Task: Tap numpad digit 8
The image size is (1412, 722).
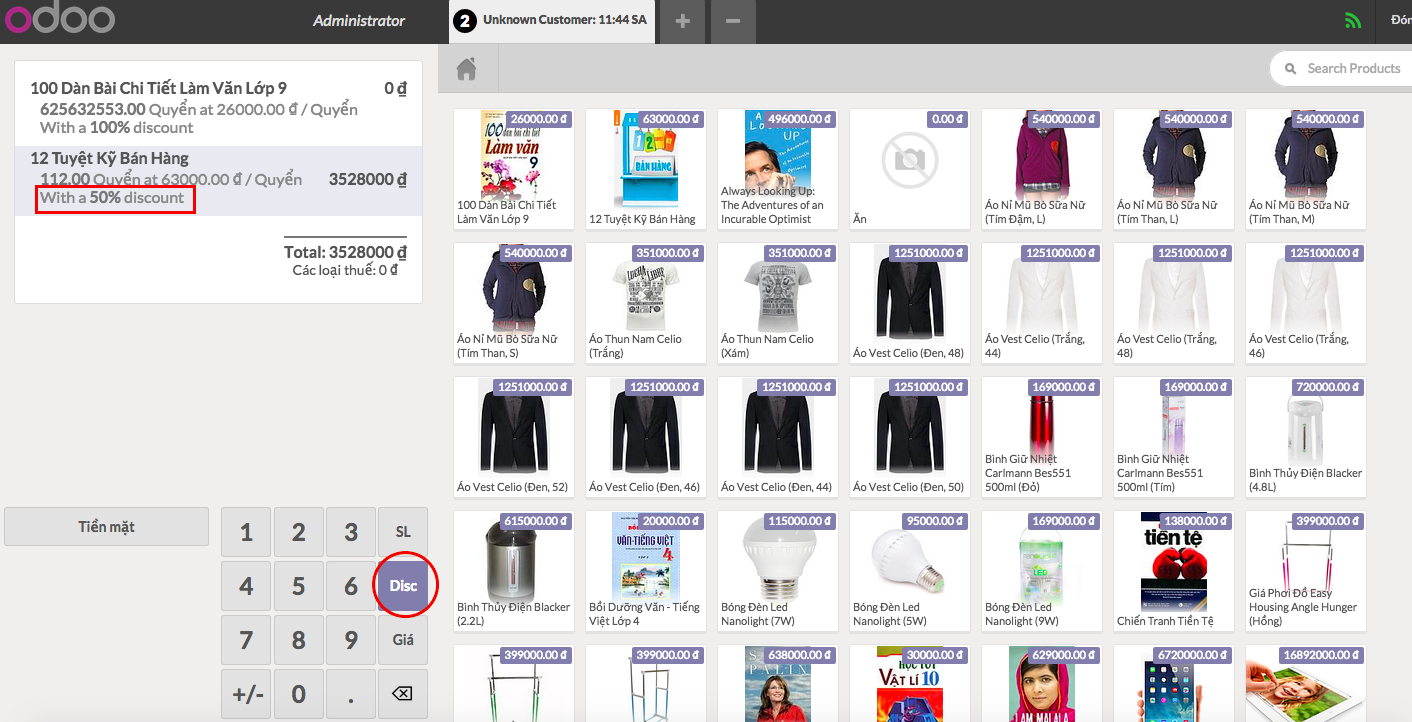Action: pos(298,640)
